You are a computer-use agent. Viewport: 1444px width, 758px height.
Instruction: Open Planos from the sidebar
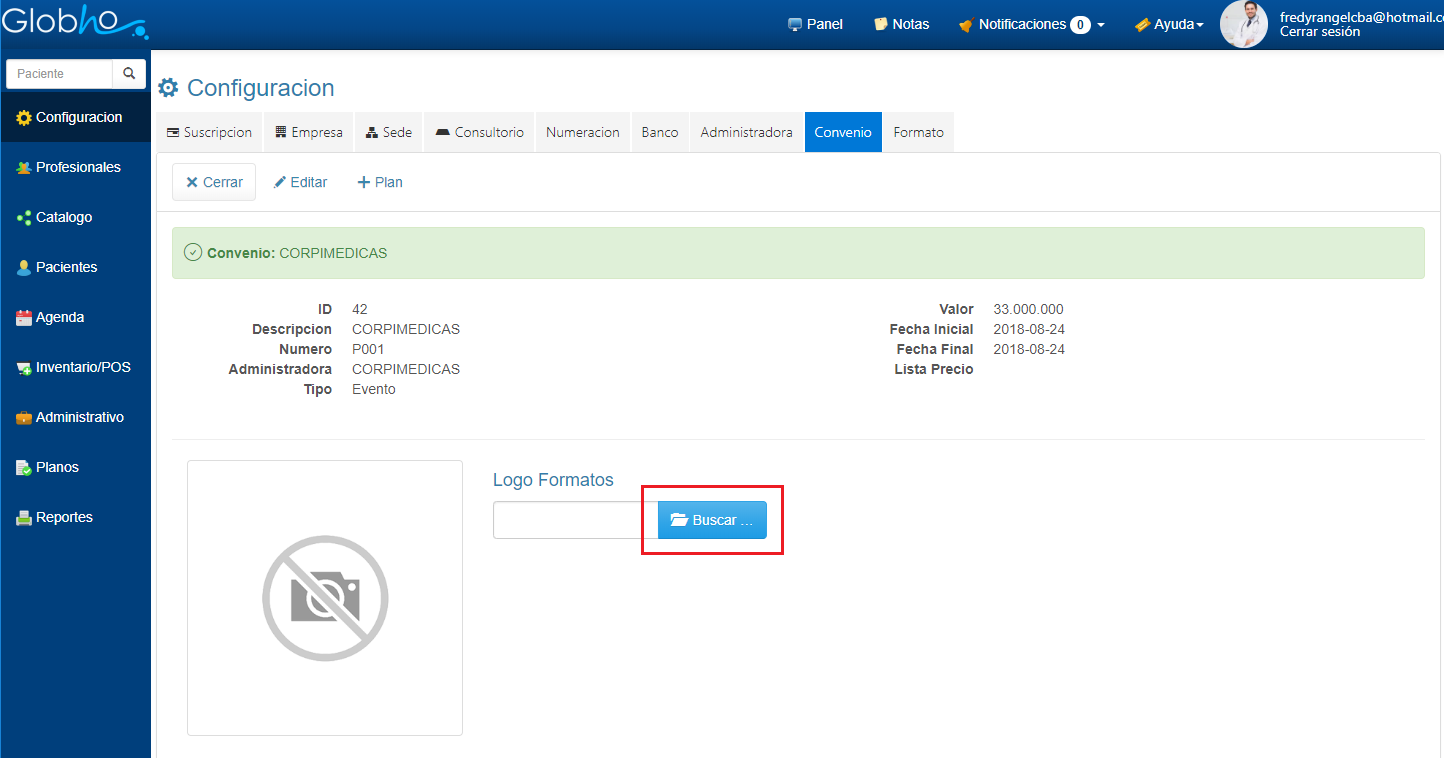tap(57, 467)
